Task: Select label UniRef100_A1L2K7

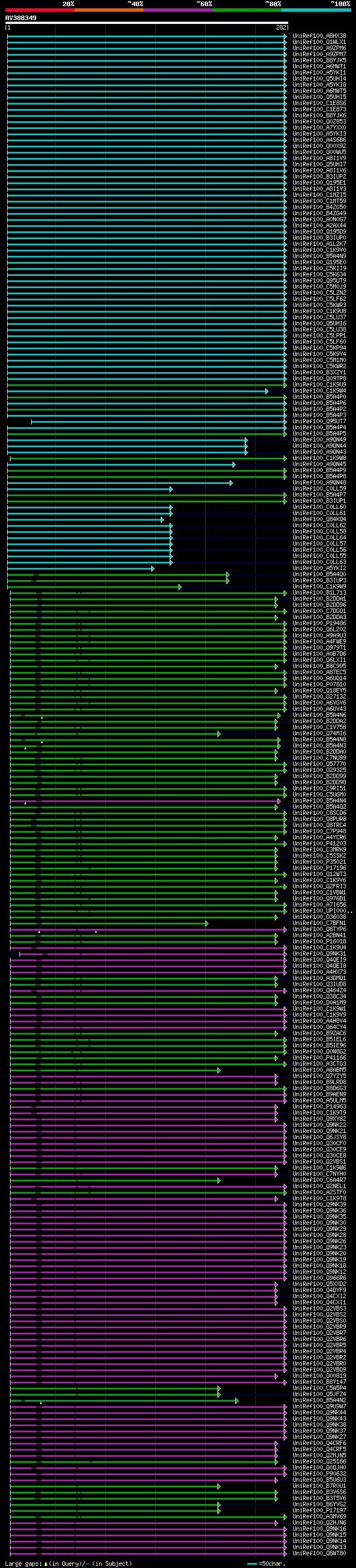Action: tap(319, 244)
